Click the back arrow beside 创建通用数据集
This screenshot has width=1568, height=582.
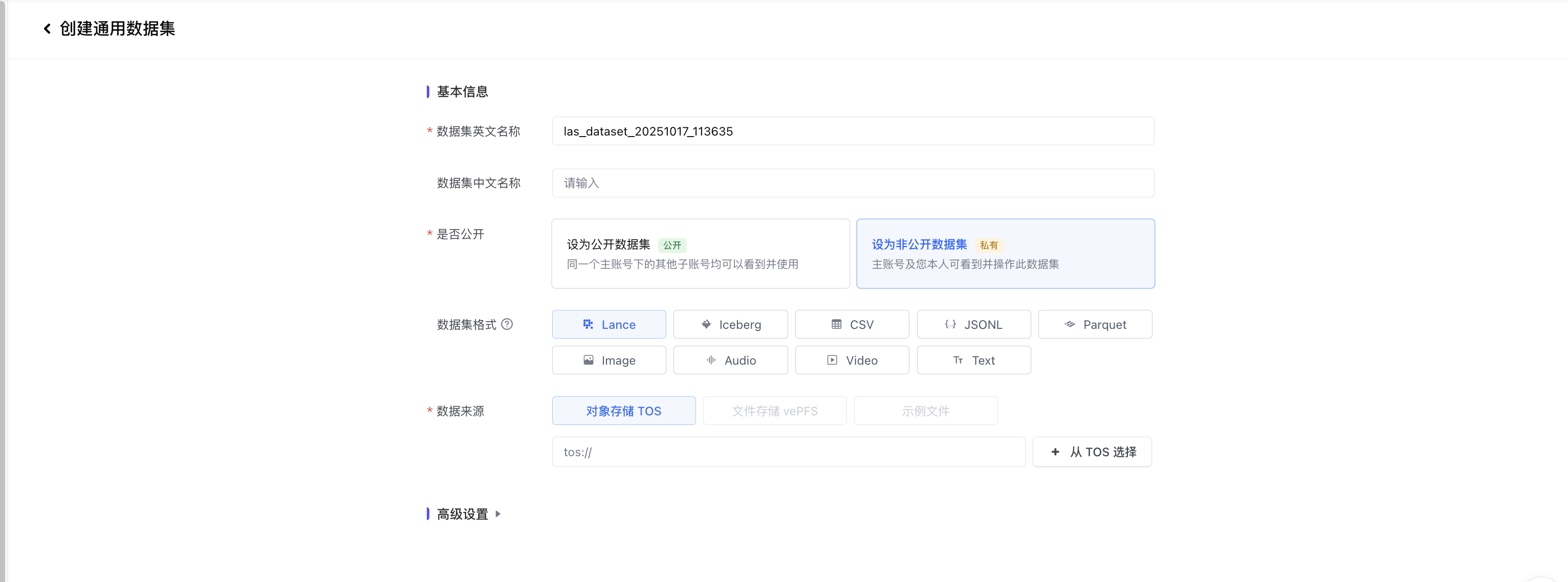[47, 29]
